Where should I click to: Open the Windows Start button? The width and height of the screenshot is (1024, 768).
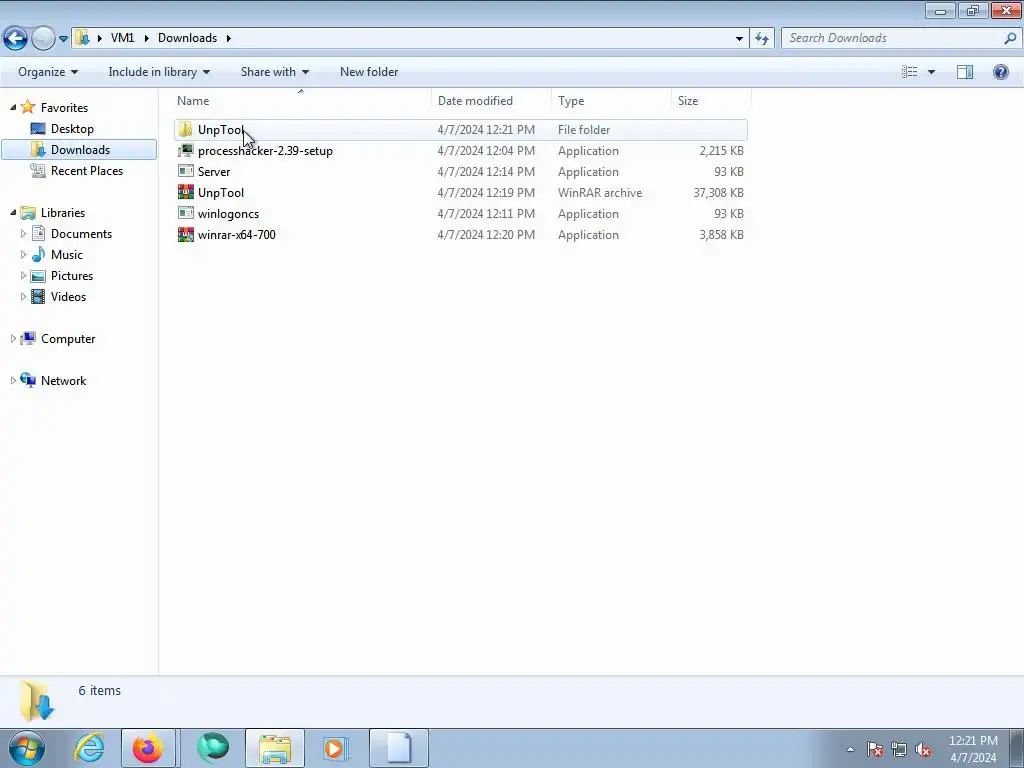[27, 748]
